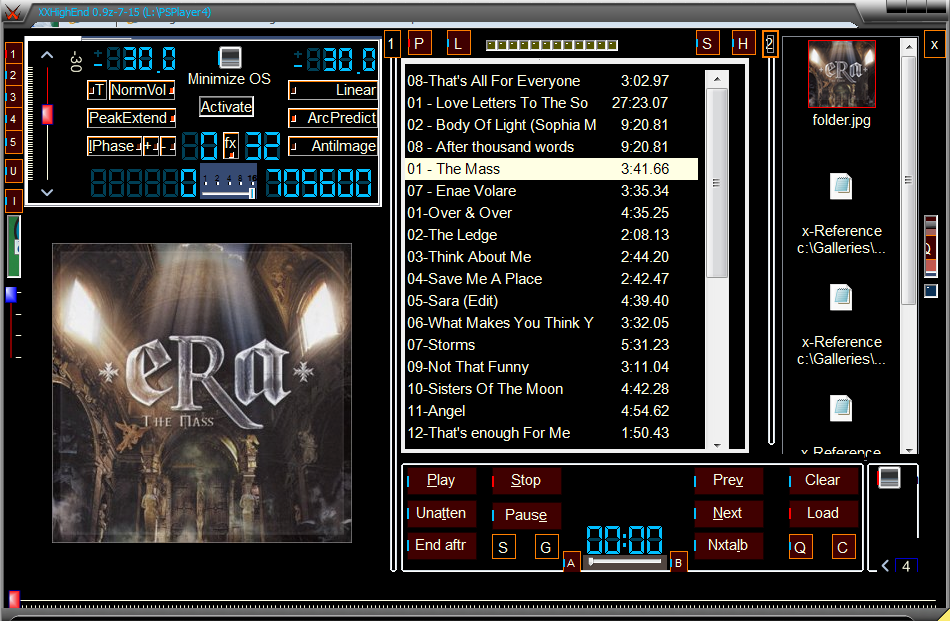Set loop marker B
Viewport: 950px width, 621px height.
(x=679, y=563)
